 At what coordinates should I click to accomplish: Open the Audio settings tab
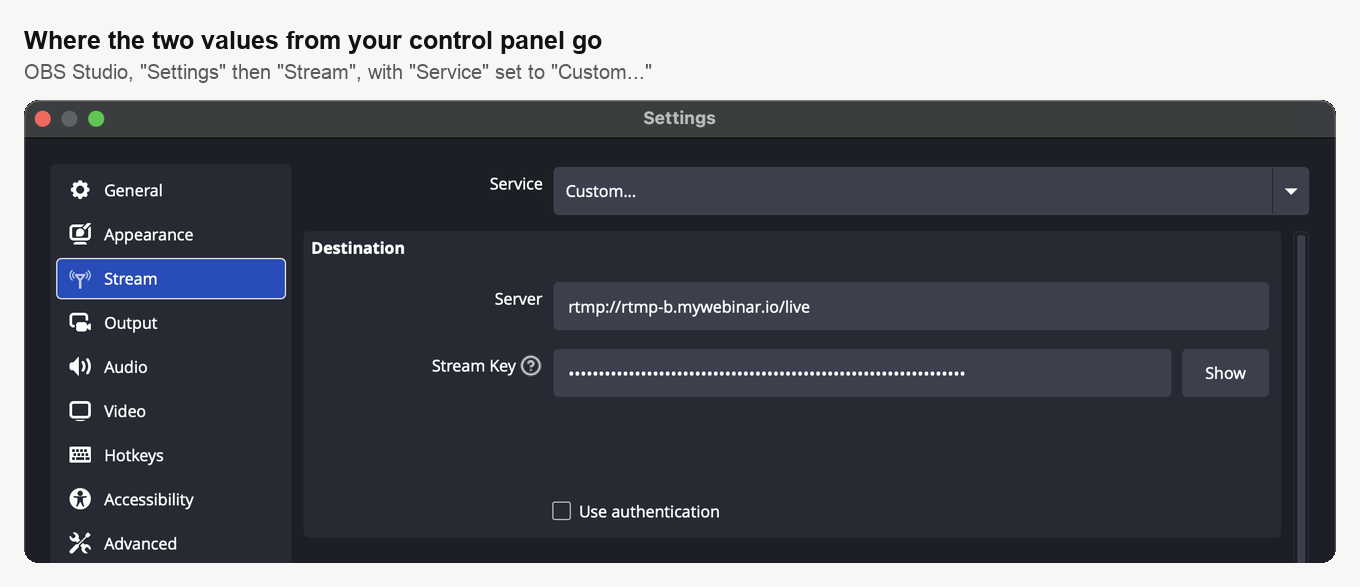[171, 366]
